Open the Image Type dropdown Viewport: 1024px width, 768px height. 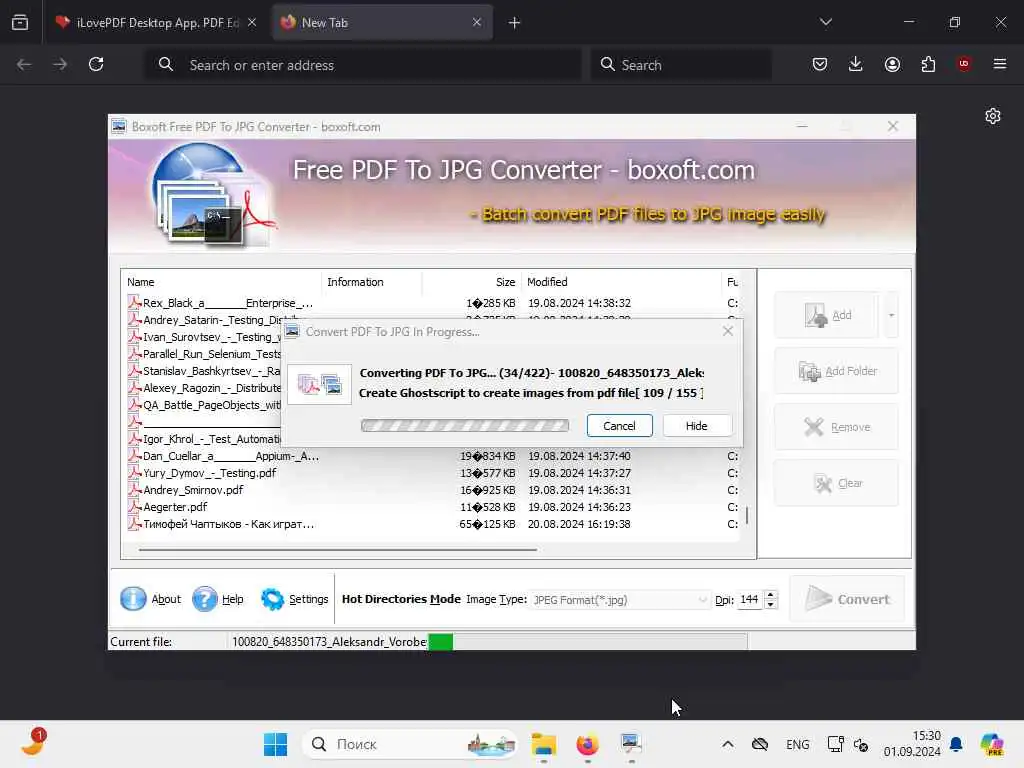tap(620, 600)
